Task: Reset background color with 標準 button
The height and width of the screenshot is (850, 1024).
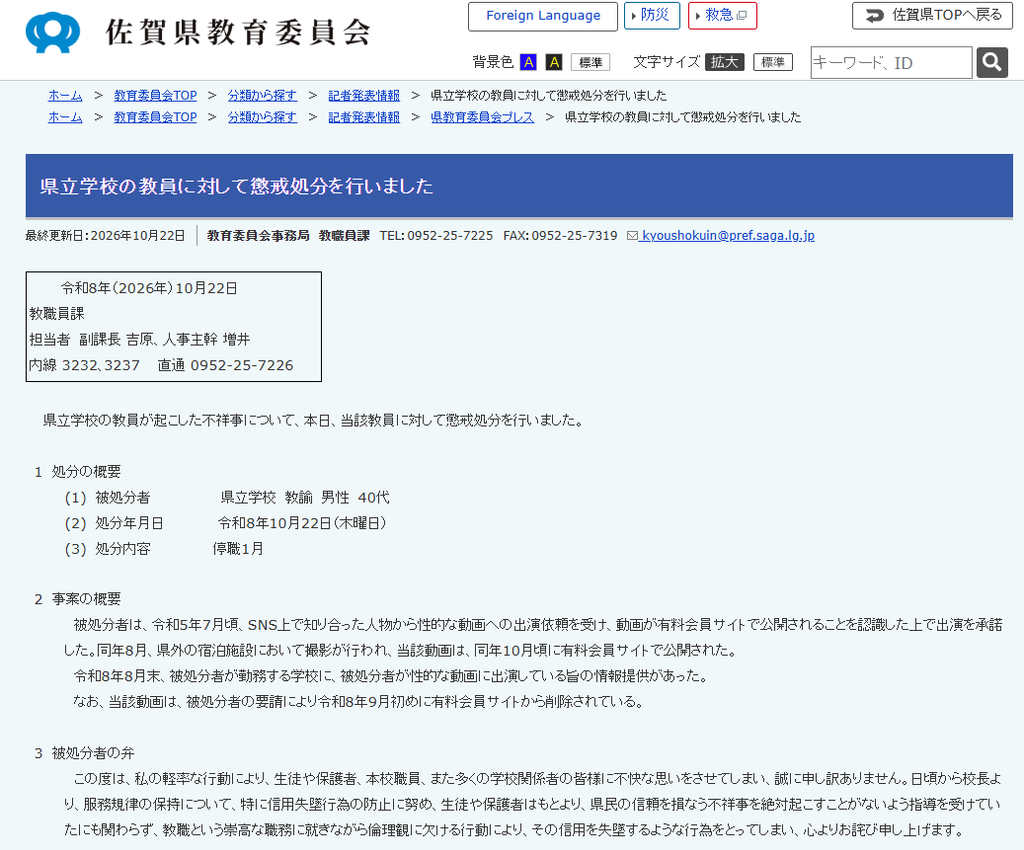Action: [x=590, y=62]
